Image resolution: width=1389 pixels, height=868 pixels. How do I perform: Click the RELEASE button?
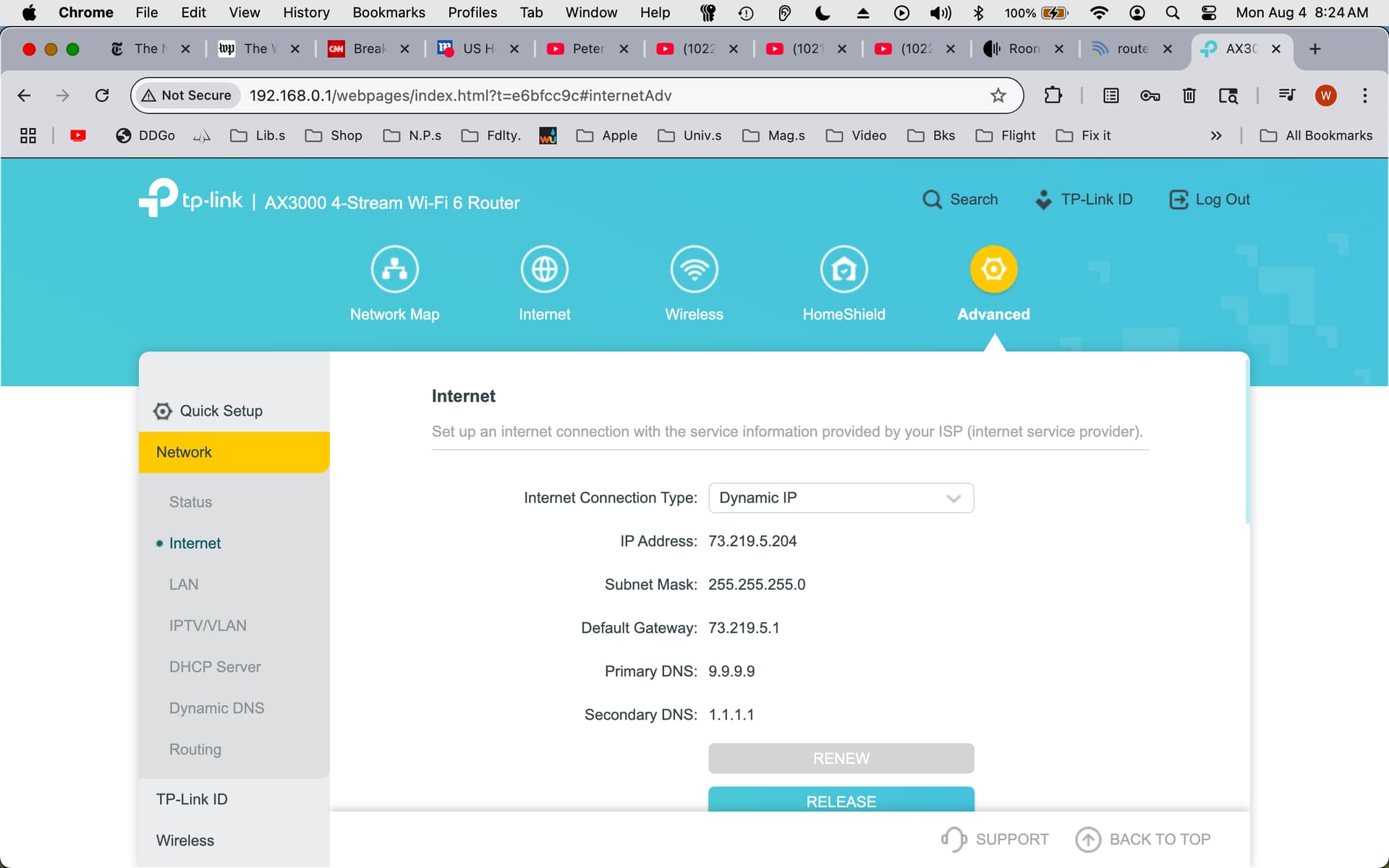[841, 799]
